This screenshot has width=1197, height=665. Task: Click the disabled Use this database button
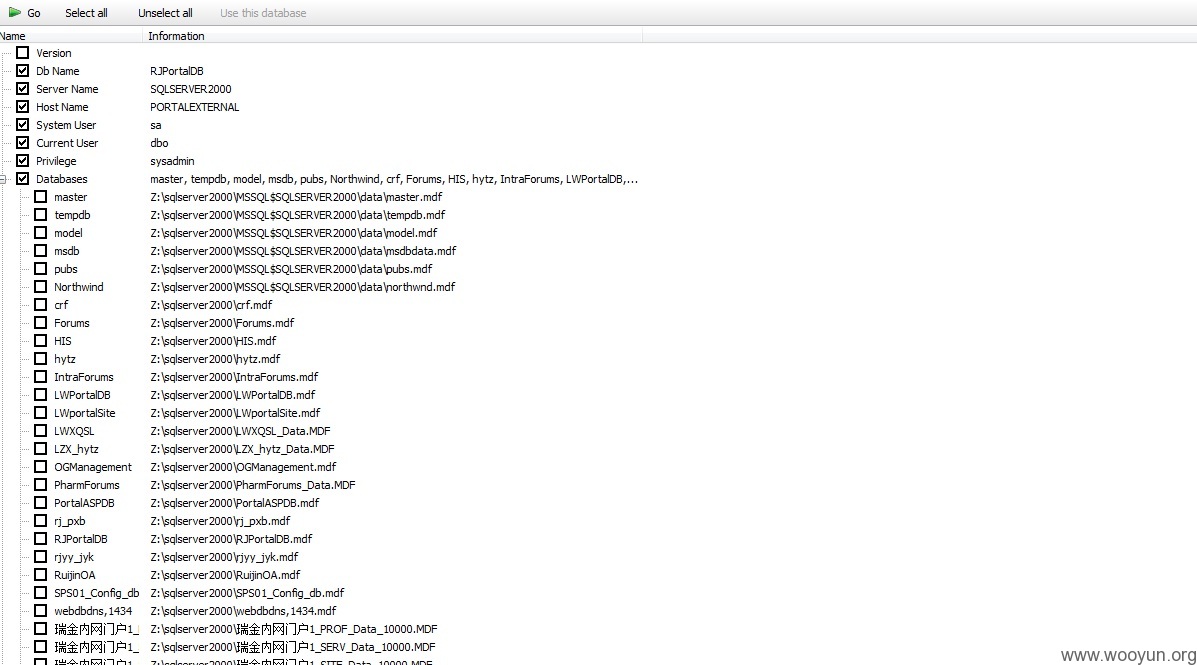click(x=263, y=13)
